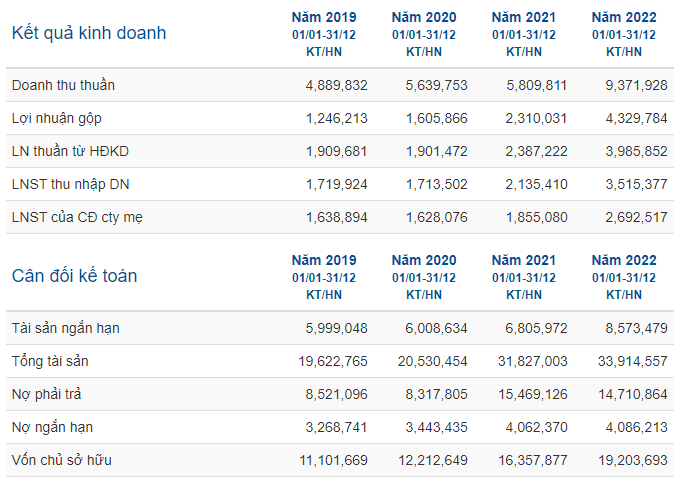Select LNST của CĐ cty mẹ row

340,217
